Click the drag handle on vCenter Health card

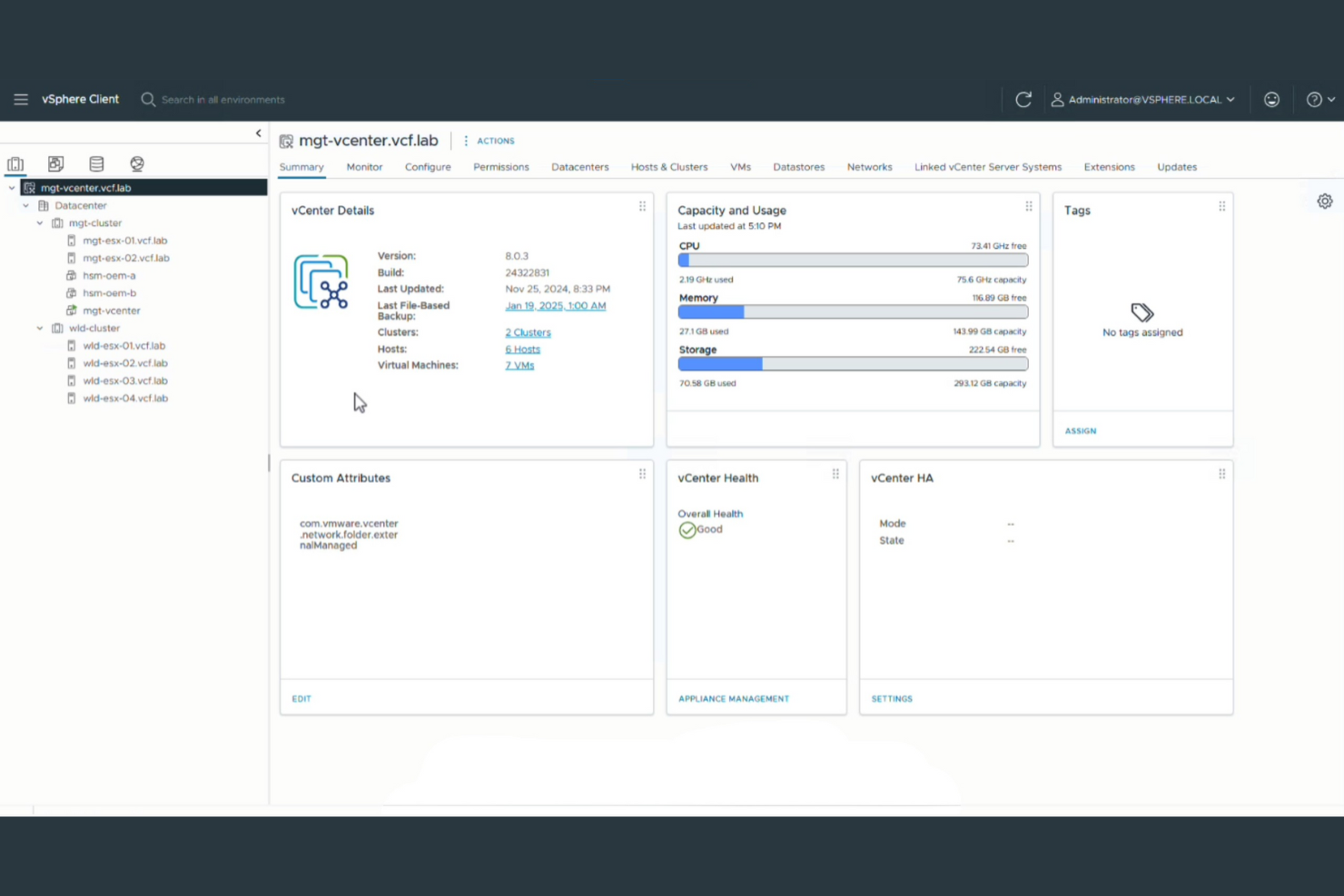pos(835,474)
